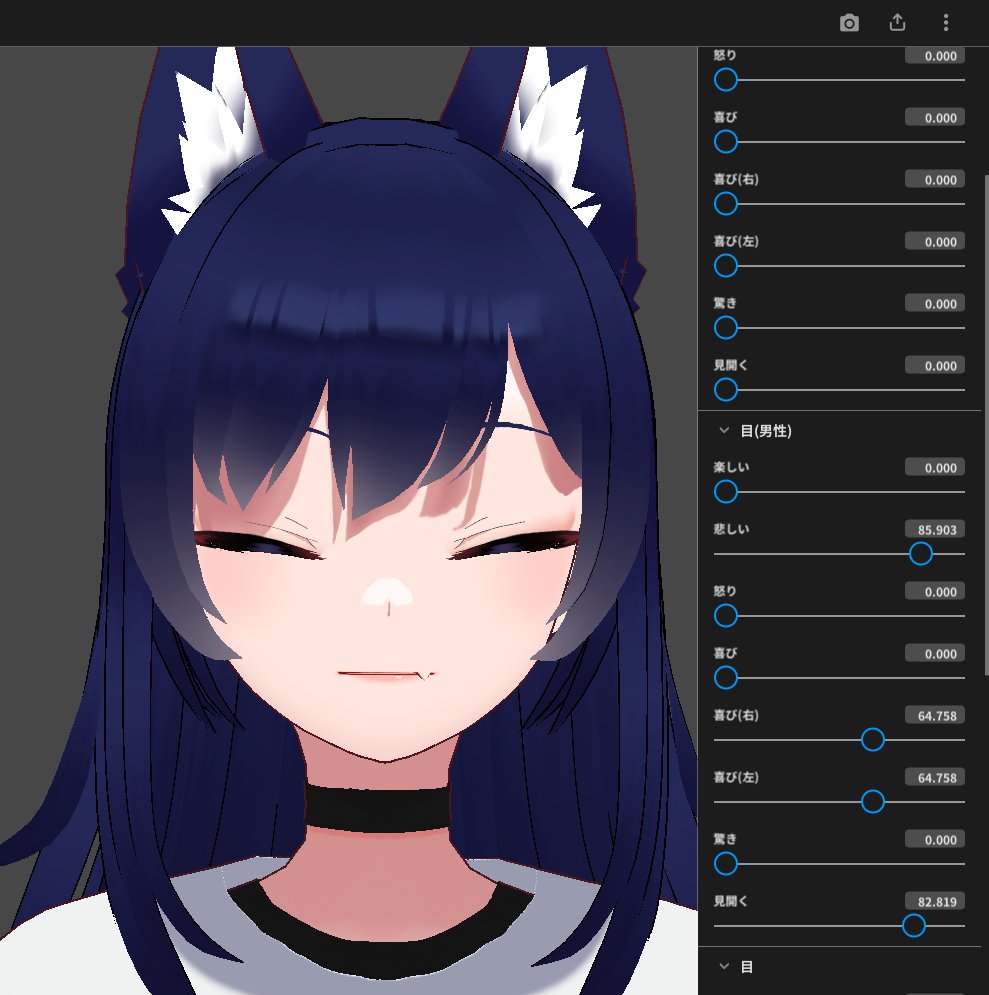The width and height of the screenshot is (989, 995).
Task: Click the 驚き value field above the 目(男性) section
Action: [934, 303]
